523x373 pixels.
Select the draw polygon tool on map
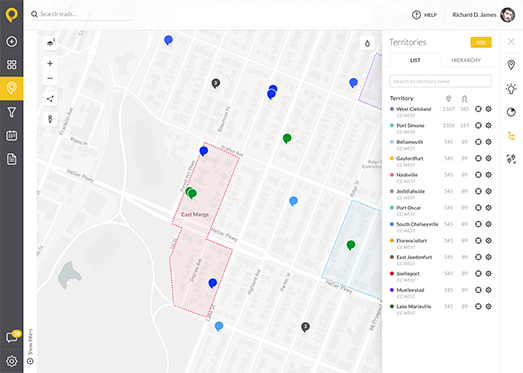50,99
